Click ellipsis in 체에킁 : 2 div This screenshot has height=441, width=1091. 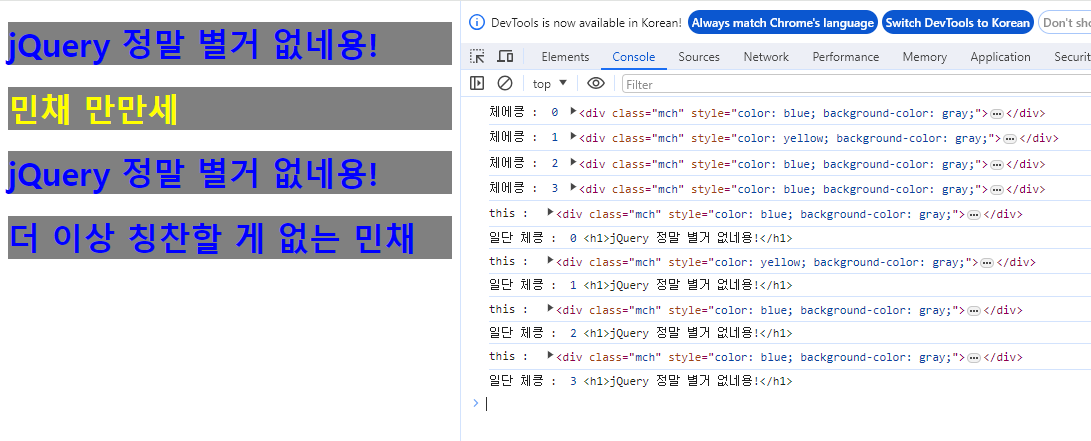point(996,164)
